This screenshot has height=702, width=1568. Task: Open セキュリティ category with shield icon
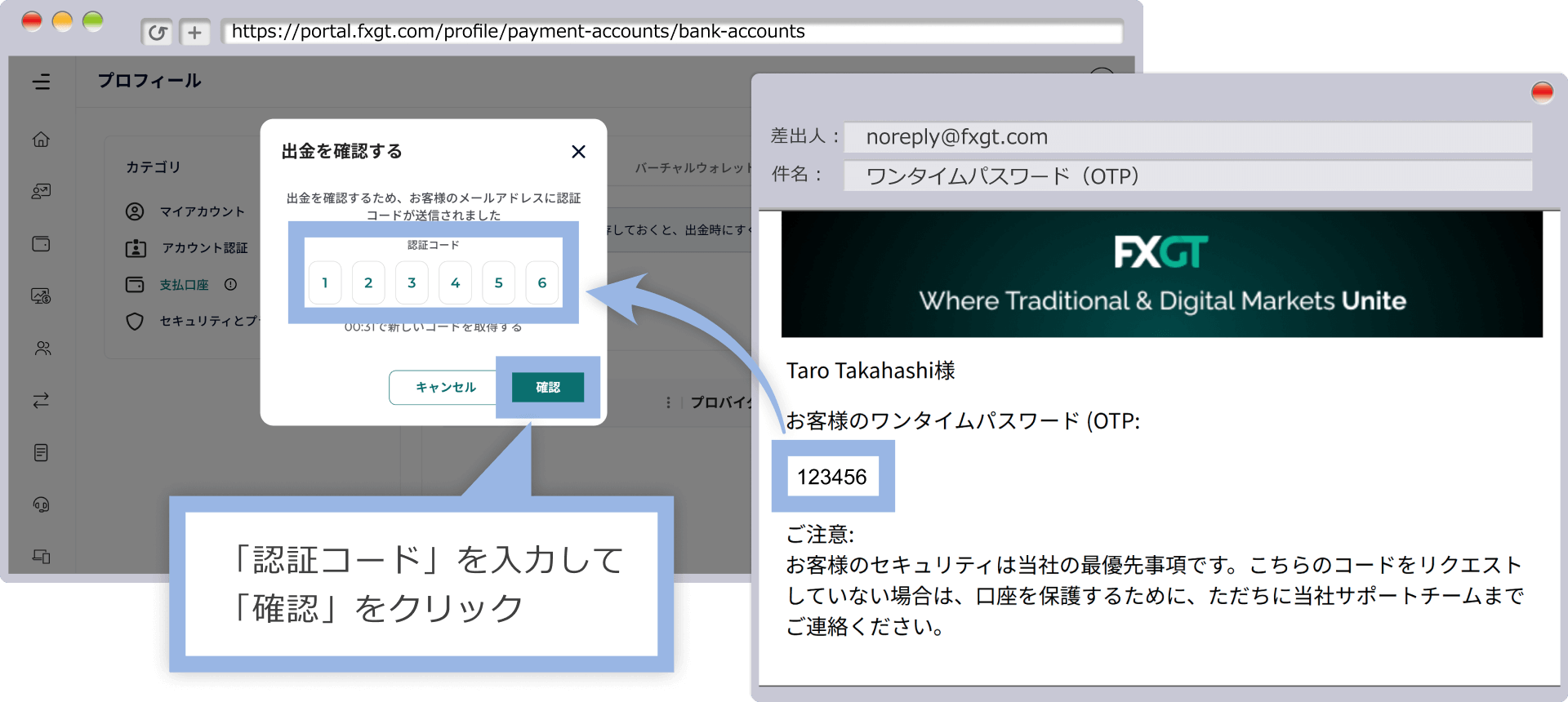pos(193,321)
